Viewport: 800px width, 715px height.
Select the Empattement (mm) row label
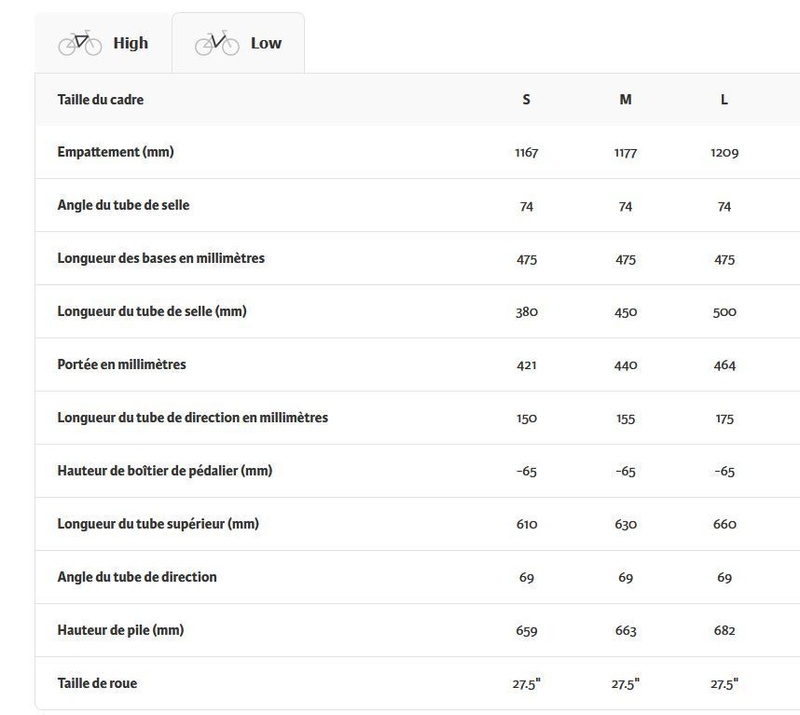coord(116,152)
